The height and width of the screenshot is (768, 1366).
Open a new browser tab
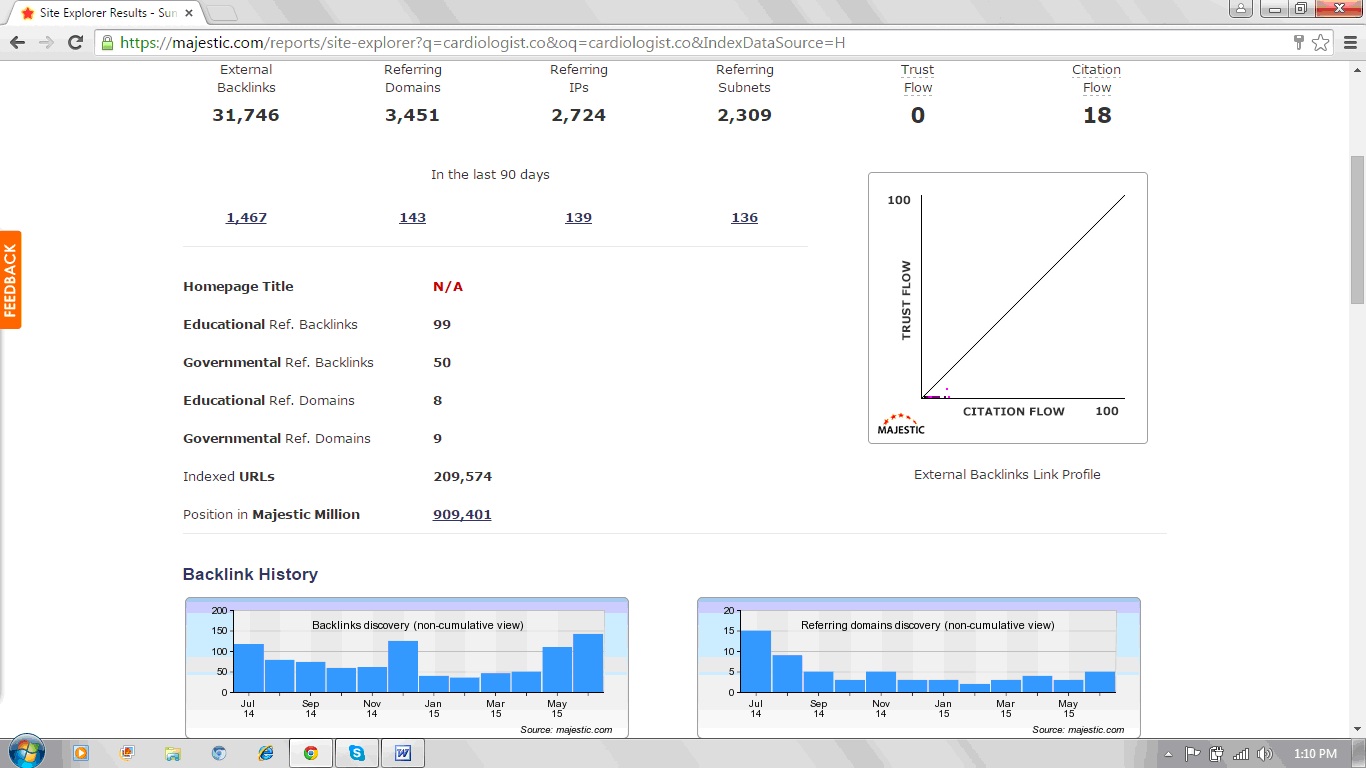pyautogui.click(x=222, y=13)
